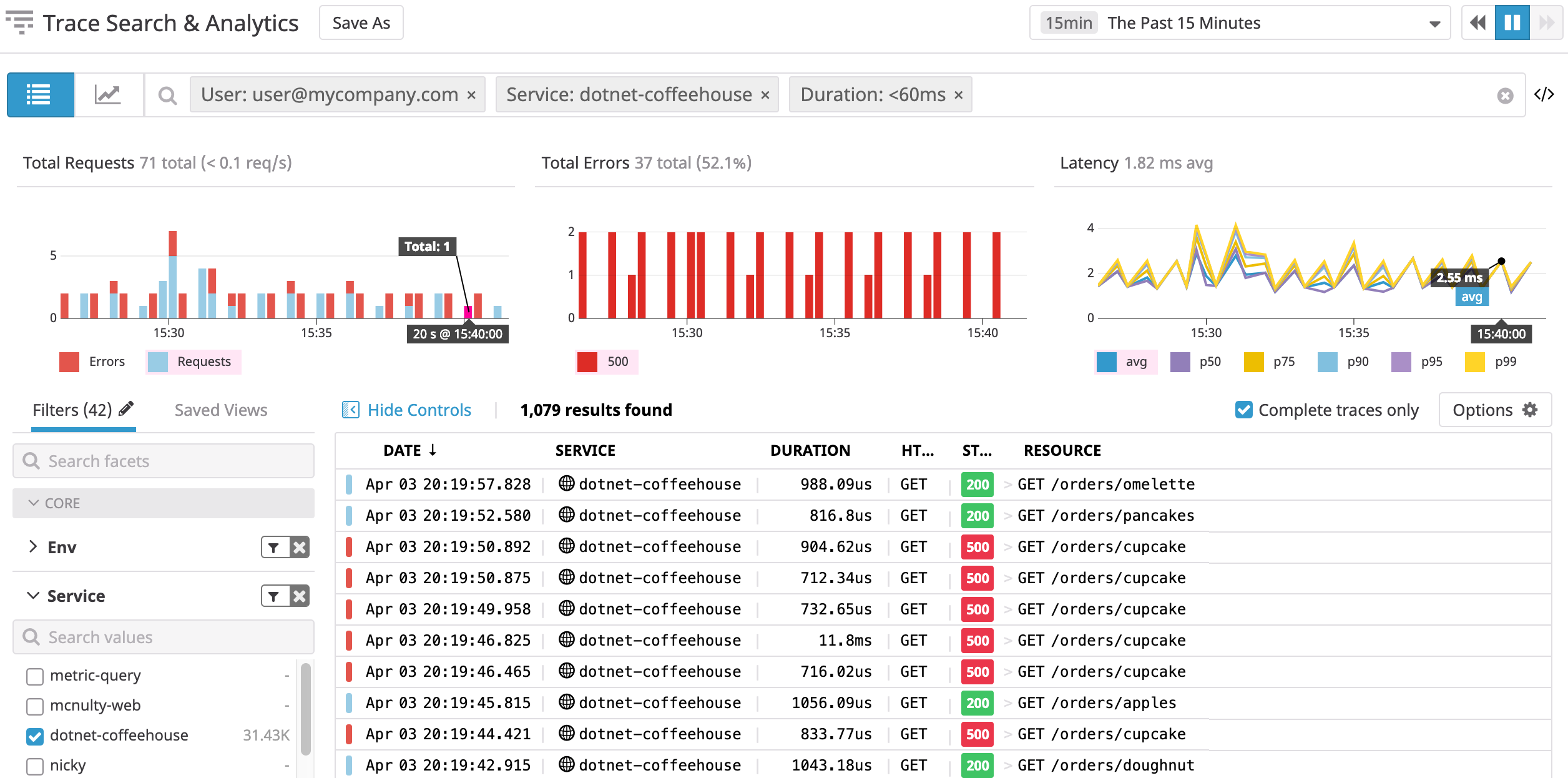Enable the metric-query service checkbox
The image size is (1568, 778).
(34, 676)
